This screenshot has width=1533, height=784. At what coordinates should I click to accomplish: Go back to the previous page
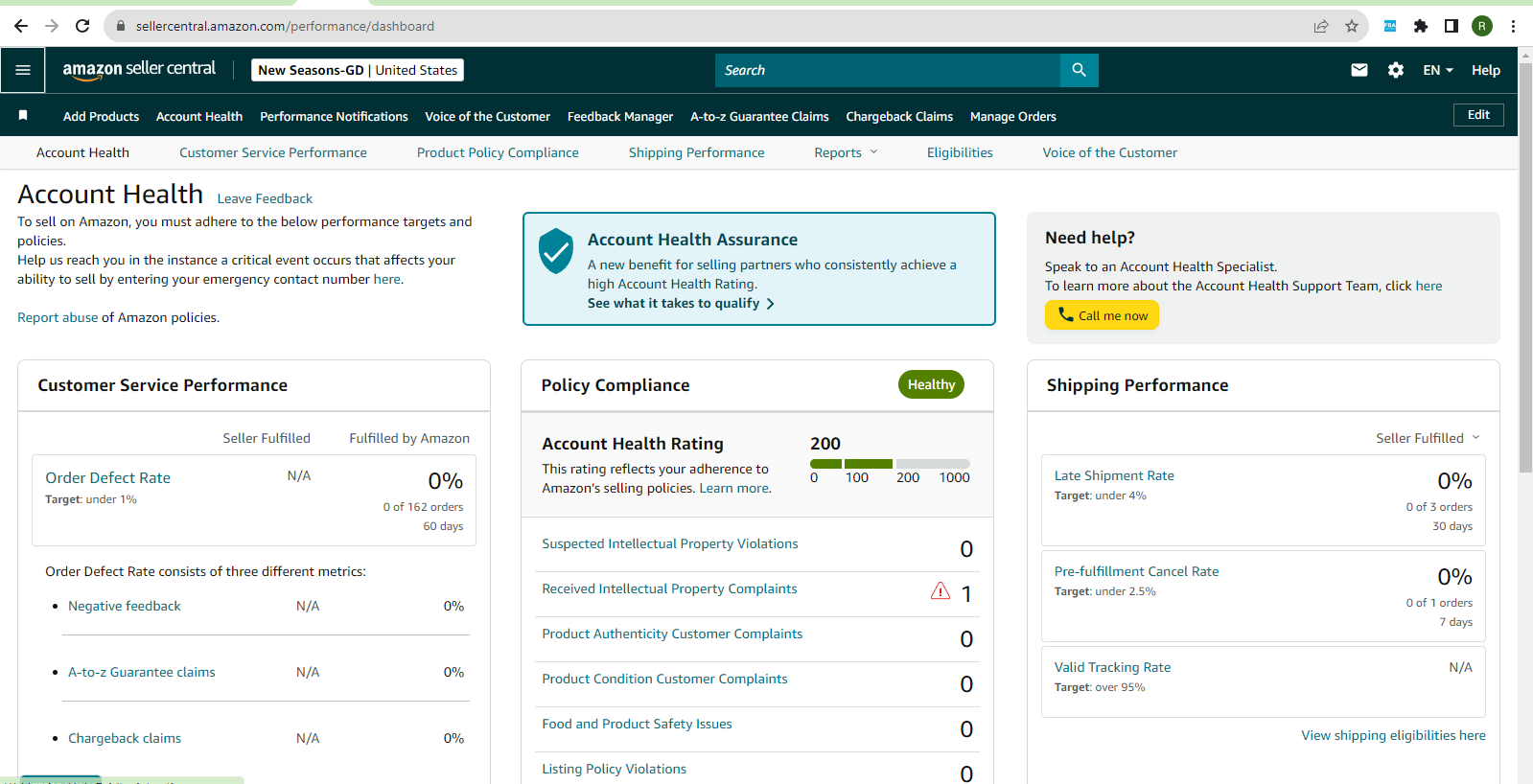[x=21, y=26]
